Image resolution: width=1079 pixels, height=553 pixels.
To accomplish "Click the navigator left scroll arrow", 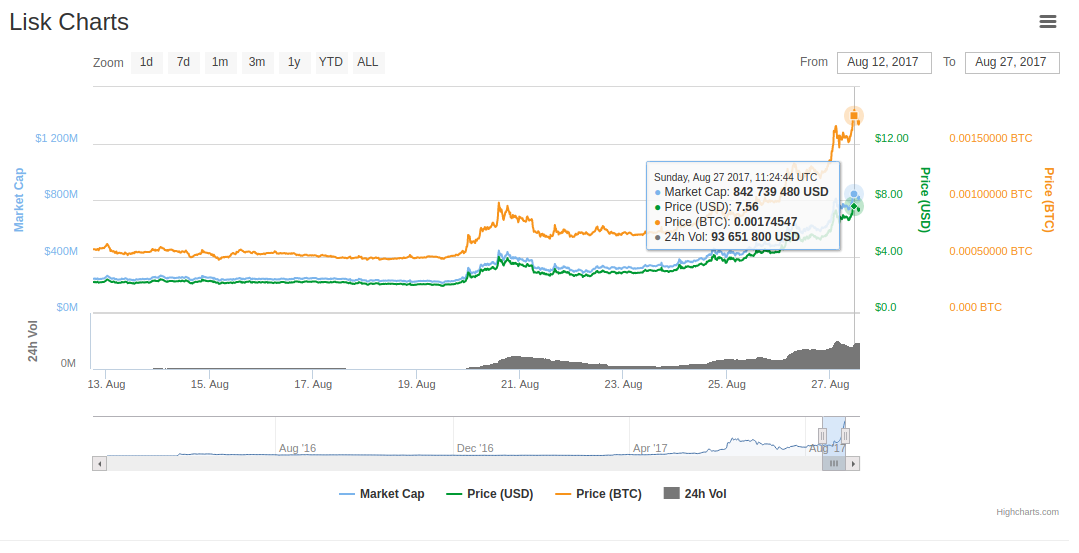I will coord(99,464).
